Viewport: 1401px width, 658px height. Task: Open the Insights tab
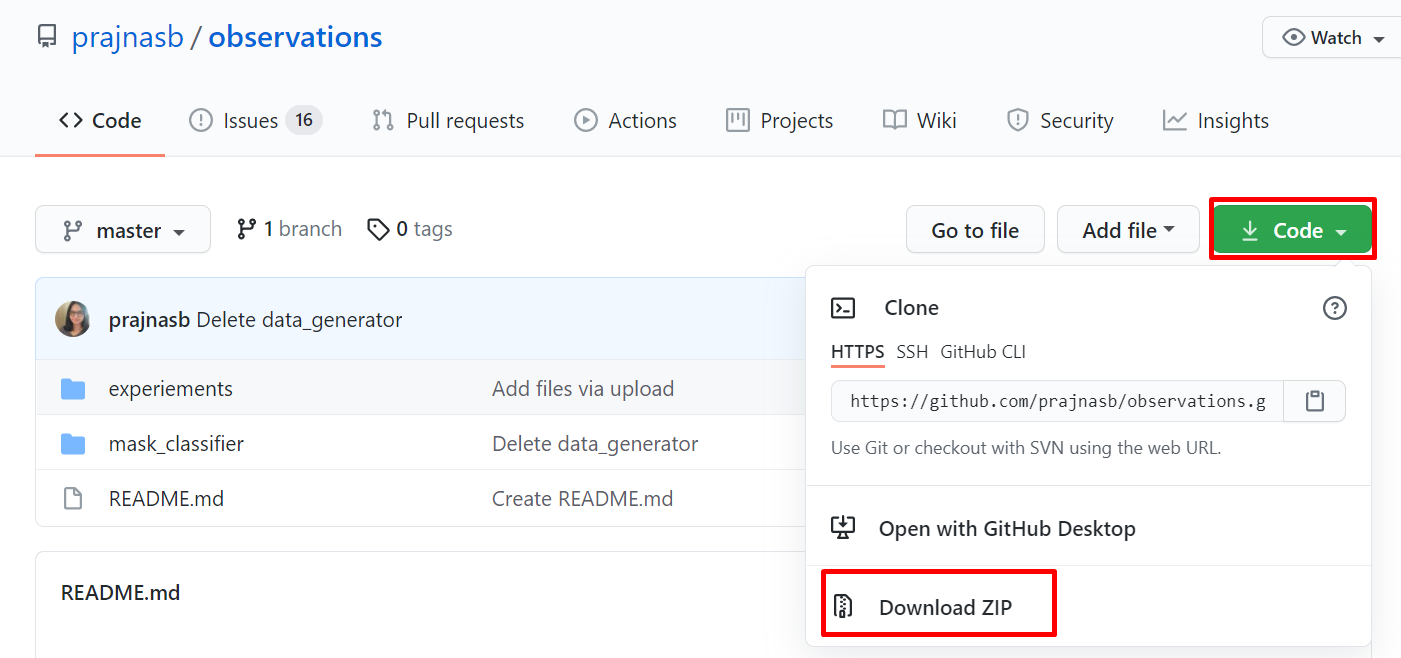[1216, 121]
